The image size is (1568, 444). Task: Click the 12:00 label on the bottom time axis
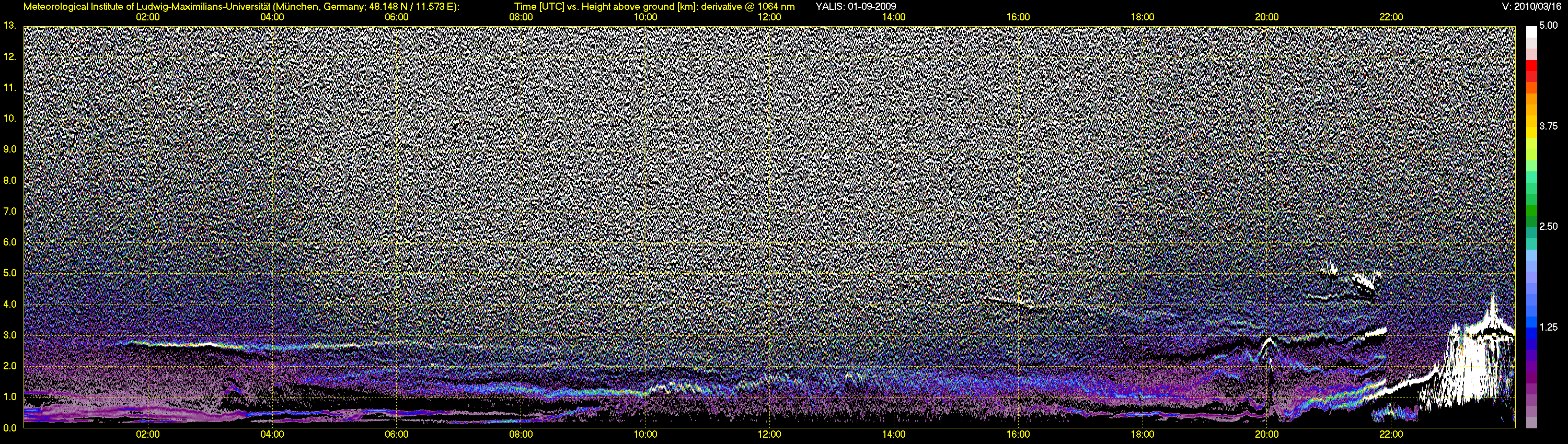(x=769, y=434)
